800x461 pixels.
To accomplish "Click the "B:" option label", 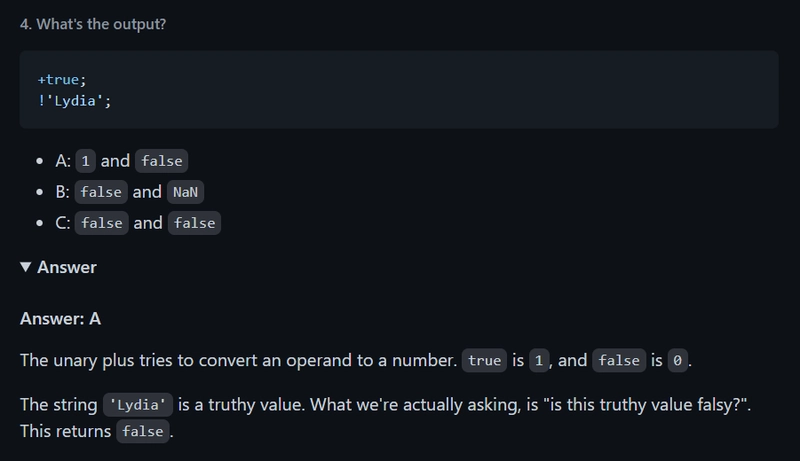I will pyautogui.click(x=62, y=192).
